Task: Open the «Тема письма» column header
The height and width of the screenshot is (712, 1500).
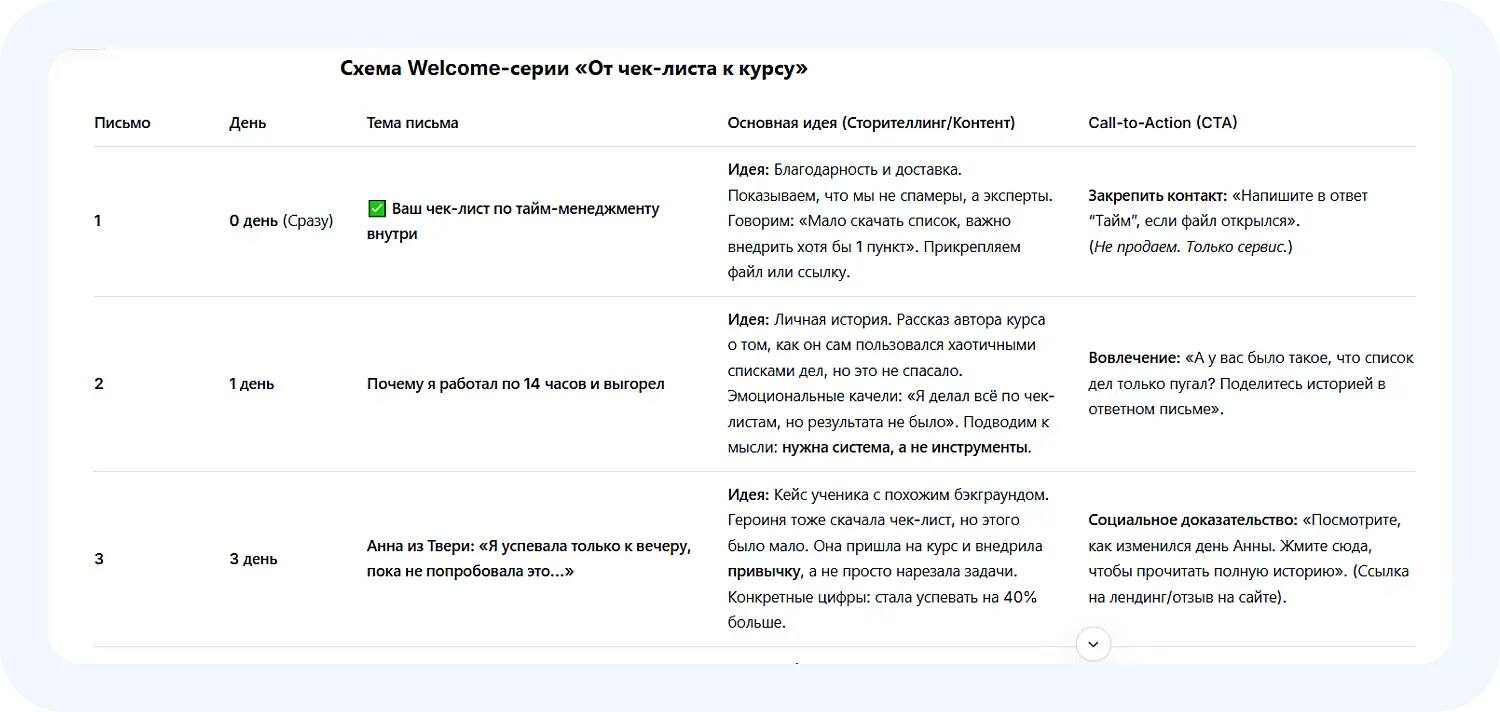Action: tap(412, 122)
